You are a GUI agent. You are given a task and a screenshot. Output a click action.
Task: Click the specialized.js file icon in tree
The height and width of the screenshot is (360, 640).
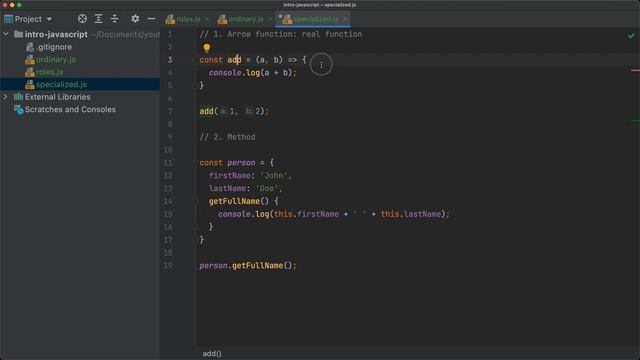tap(30, 84)
